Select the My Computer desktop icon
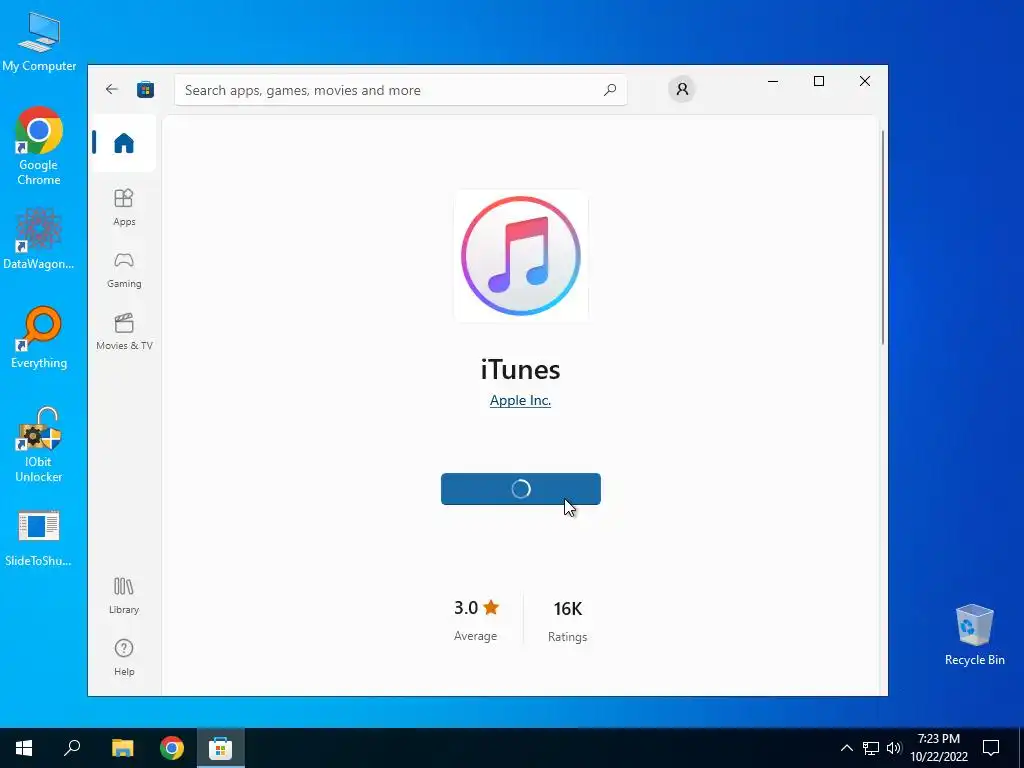The width and height of the screenshot is (1024, 768). (x=39, y=41)
